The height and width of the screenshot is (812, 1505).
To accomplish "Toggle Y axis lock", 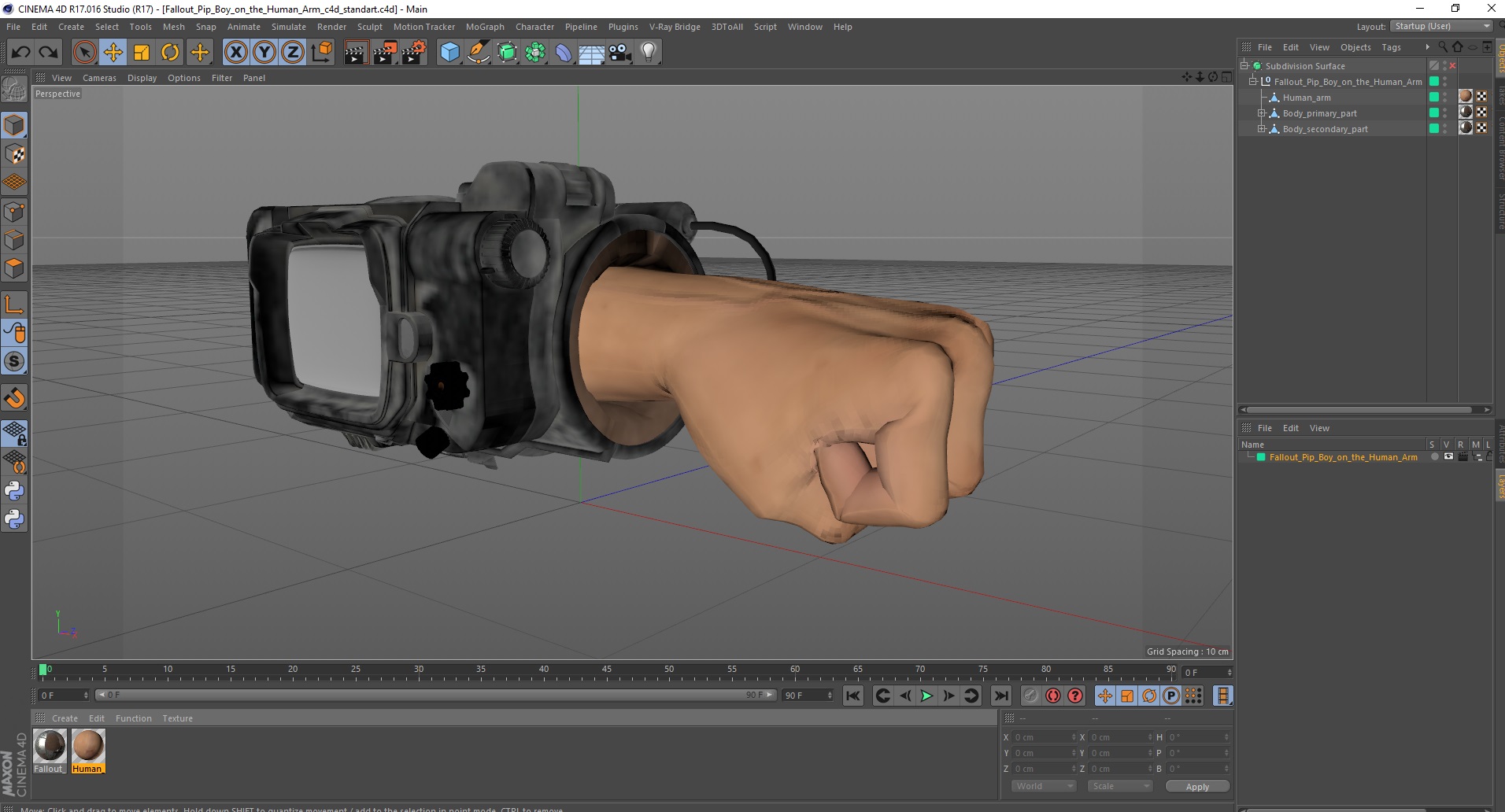I will [264, 53].
